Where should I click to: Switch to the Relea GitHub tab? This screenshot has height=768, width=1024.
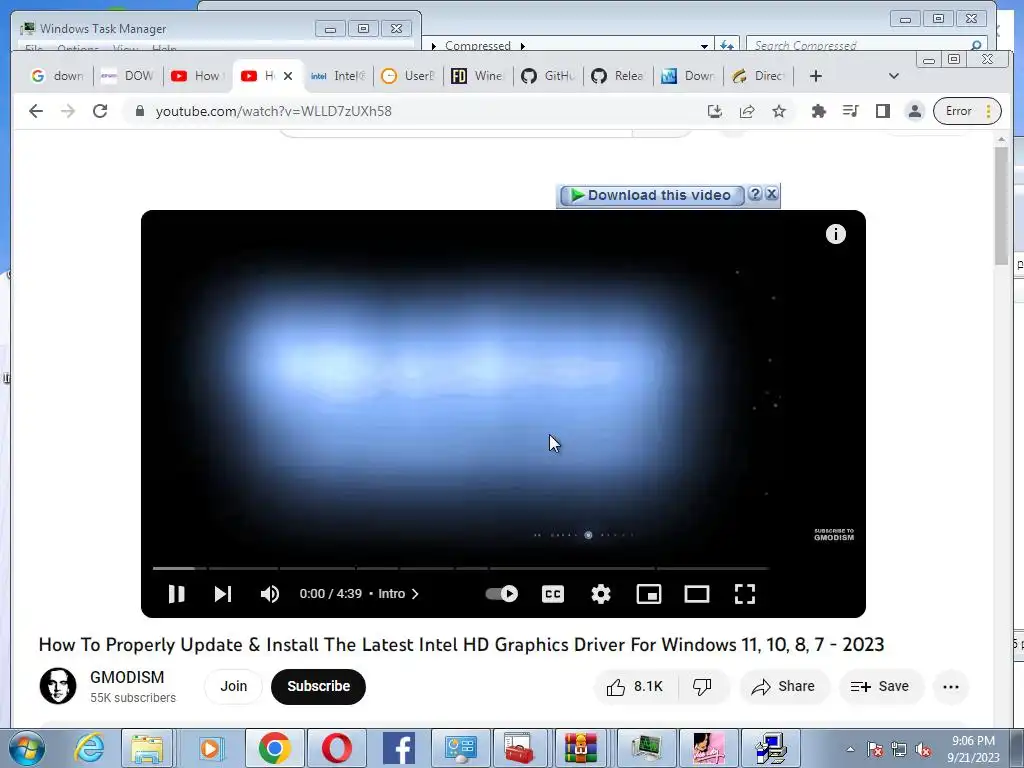coord(618,76)
